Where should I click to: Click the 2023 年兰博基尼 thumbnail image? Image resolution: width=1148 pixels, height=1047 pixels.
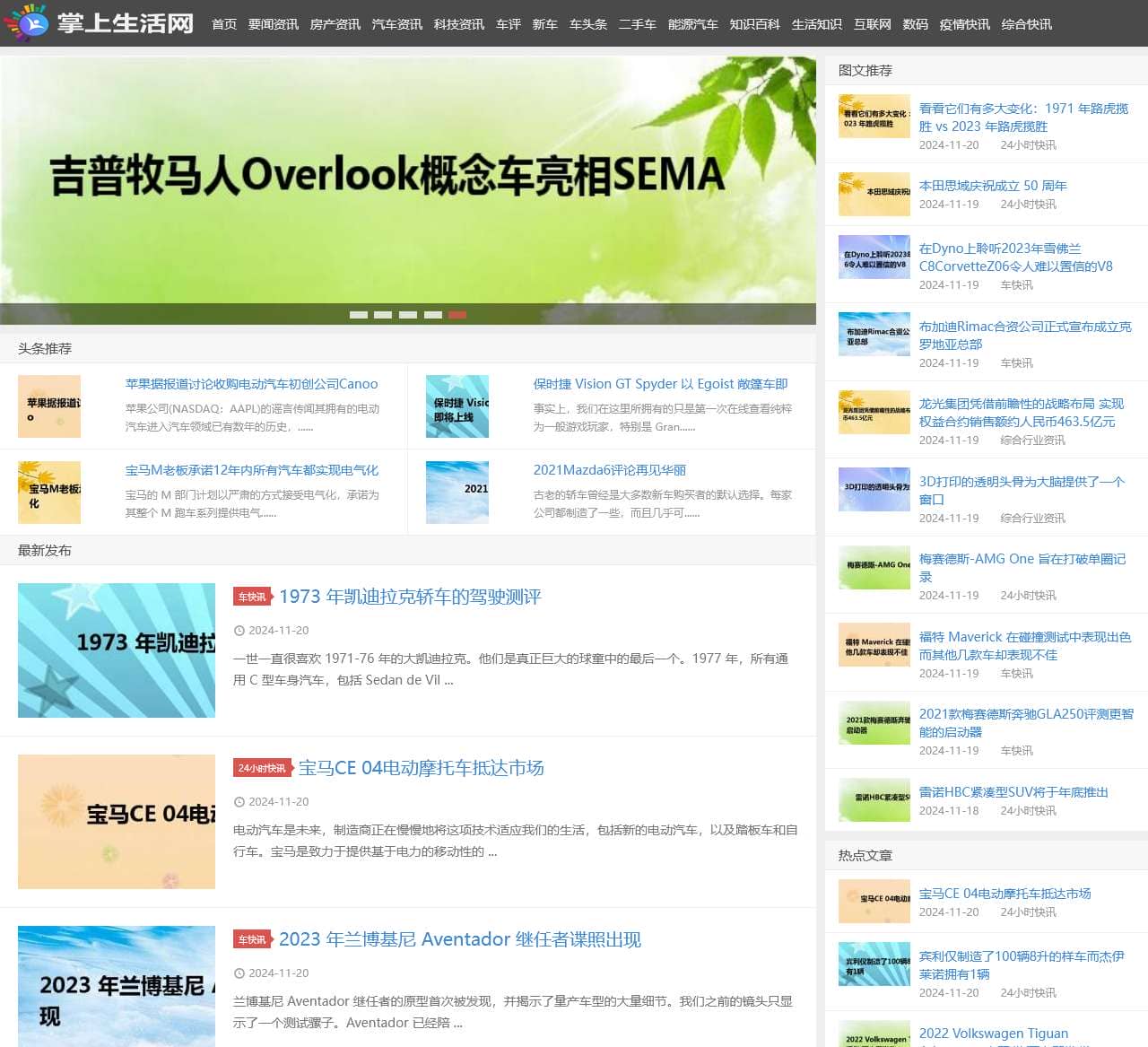click(x=117, y=987)
